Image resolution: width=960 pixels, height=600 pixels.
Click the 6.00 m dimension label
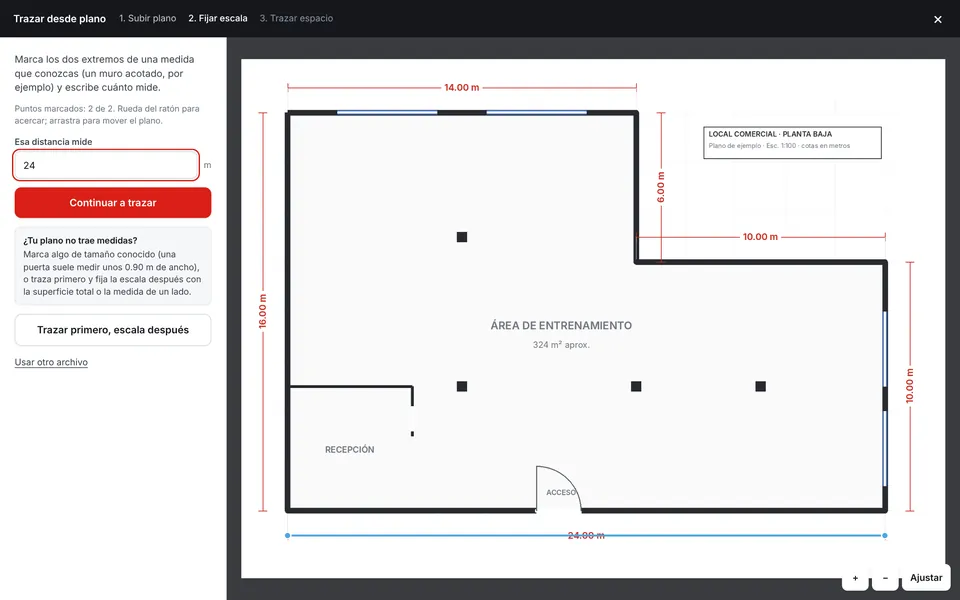click(x=661, y=187)
